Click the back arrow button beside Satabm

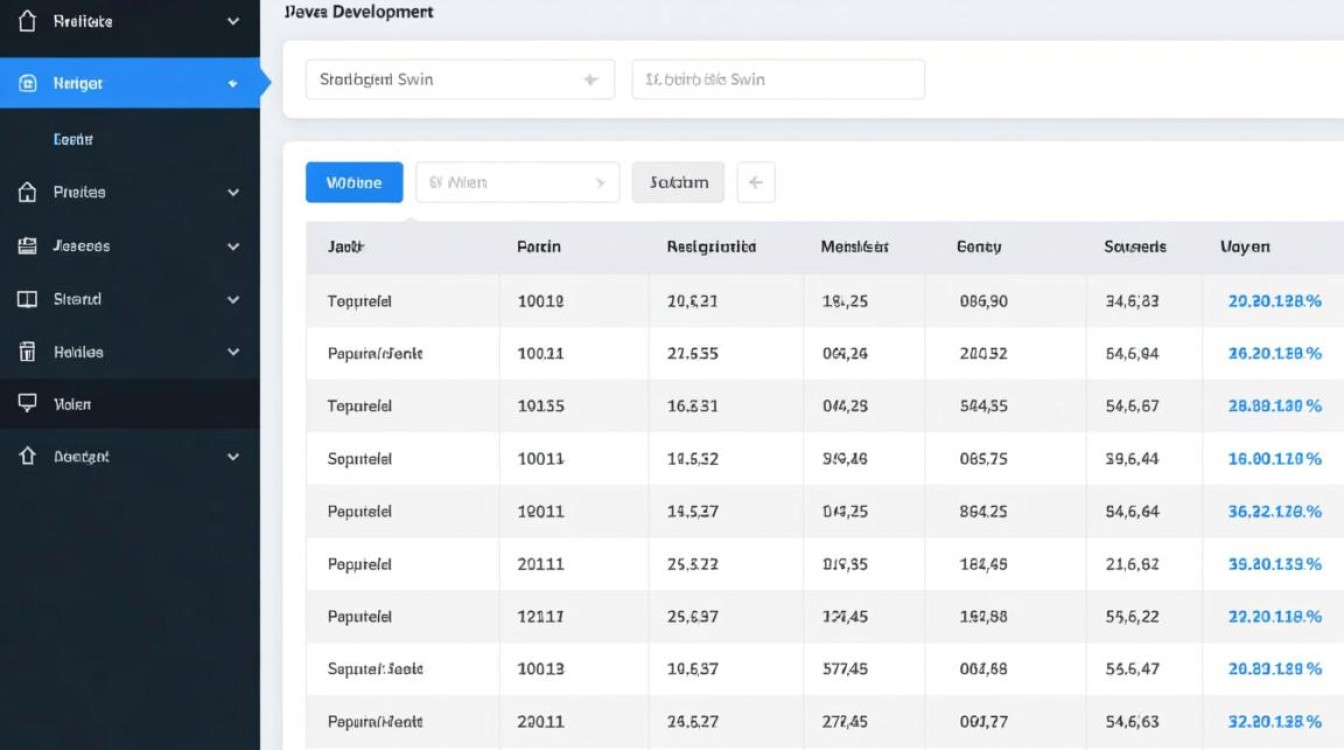pos(756,183)
